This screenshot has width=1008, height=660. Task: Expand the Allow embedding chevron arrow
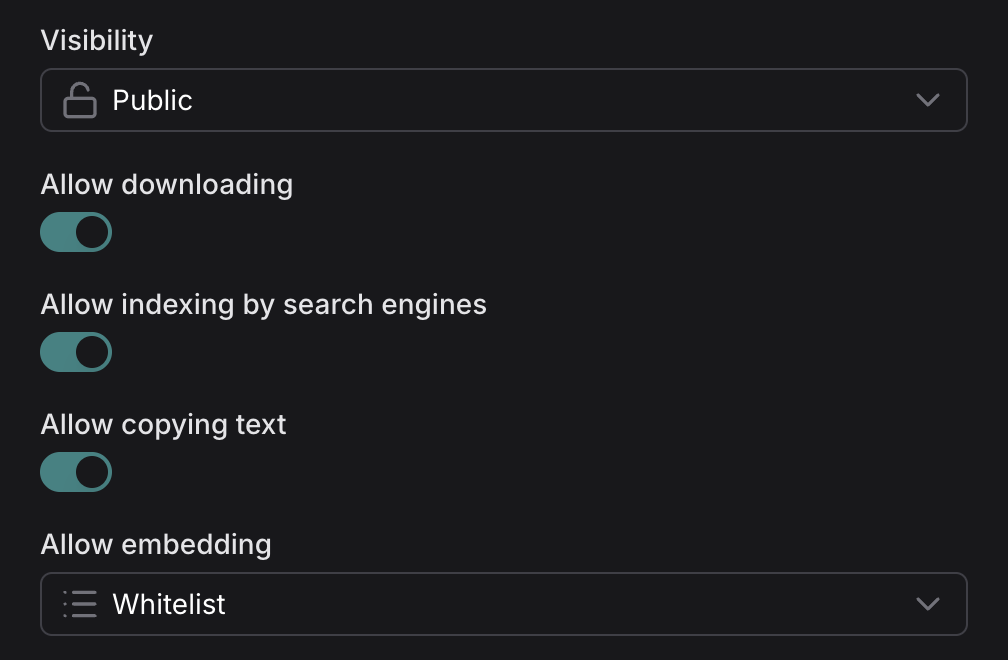(928, 604)
